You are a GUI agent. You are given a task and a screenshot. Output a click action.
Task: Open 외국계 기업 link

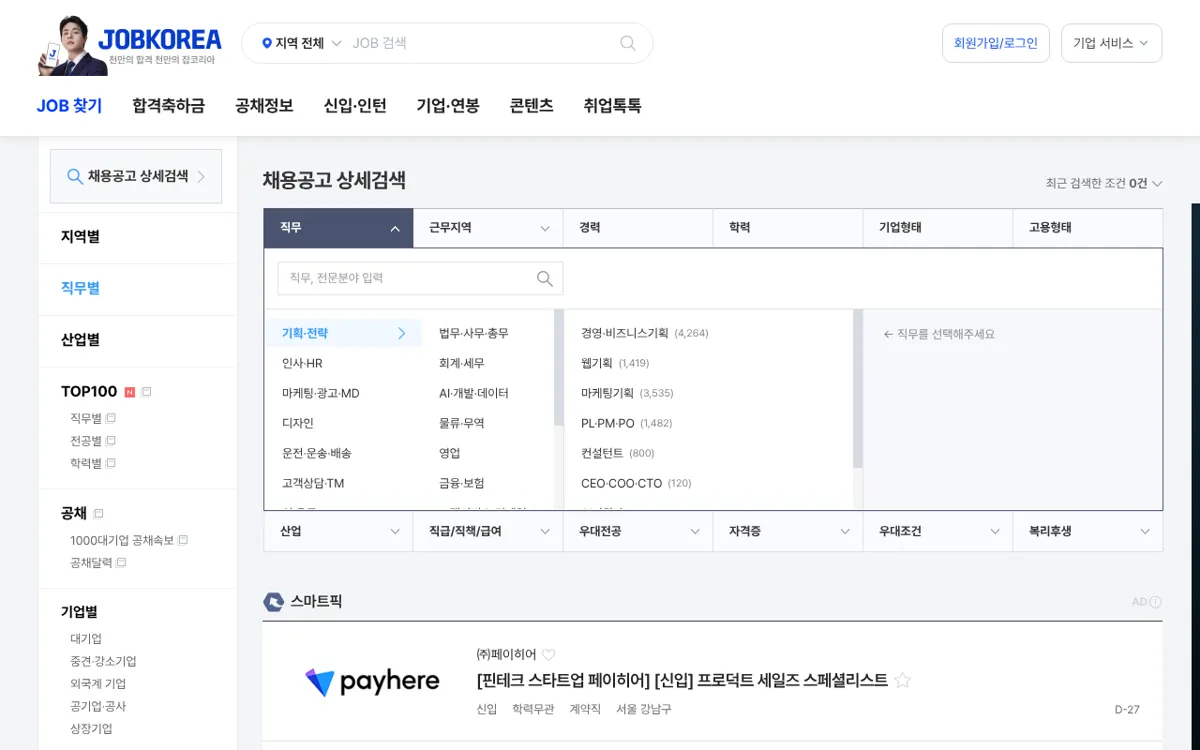click(98, 684)
